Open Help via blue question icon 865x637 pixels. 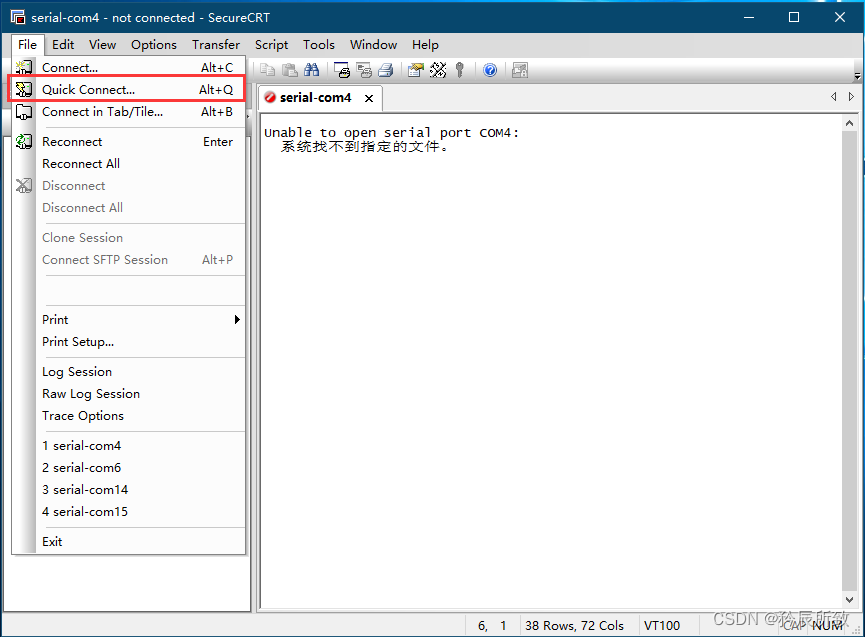tap(490, 70)
